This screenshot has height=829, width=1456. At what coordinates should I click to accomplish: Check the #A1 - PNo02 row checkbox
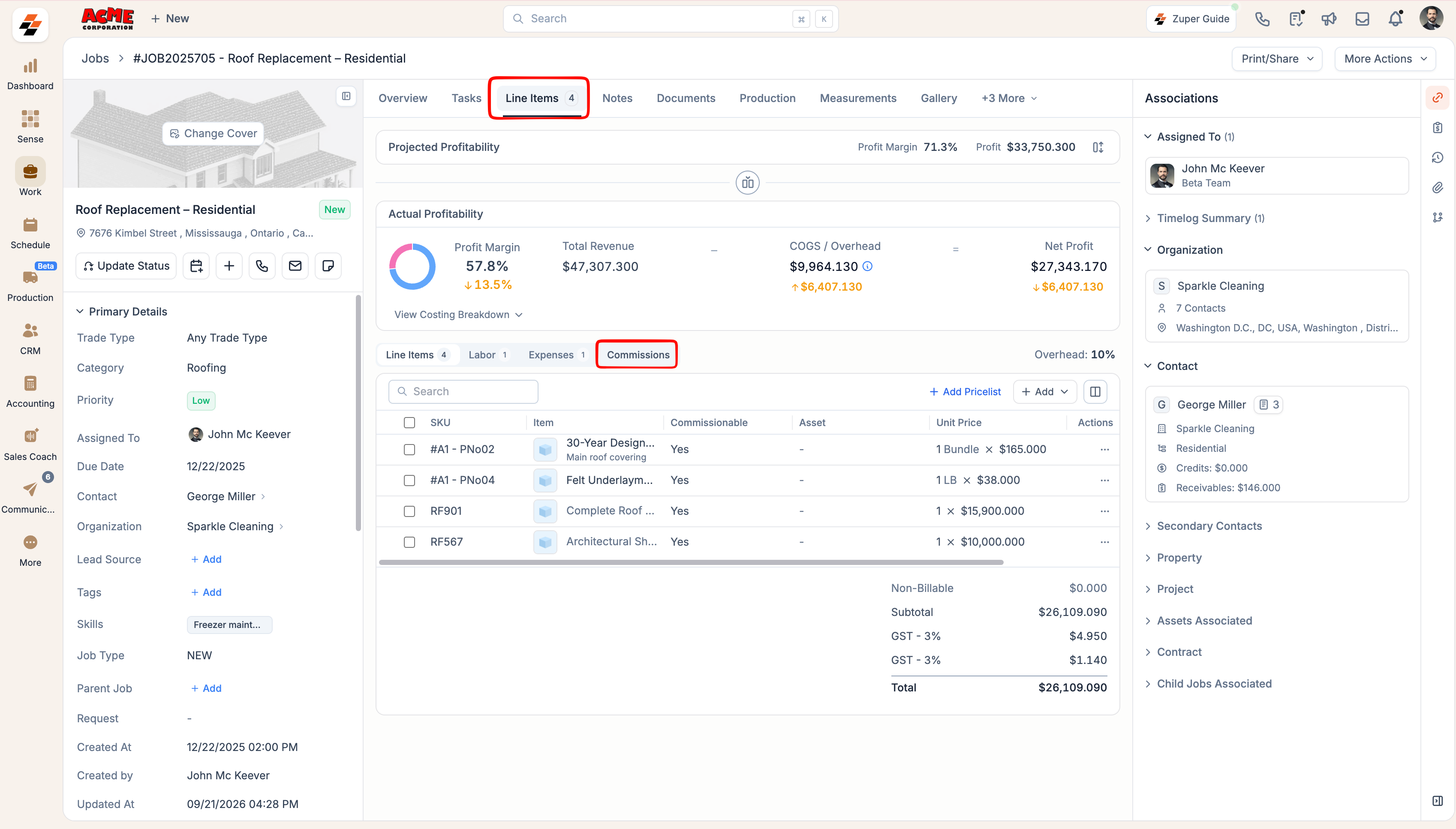pyautogui.click(x=409, y=449)
